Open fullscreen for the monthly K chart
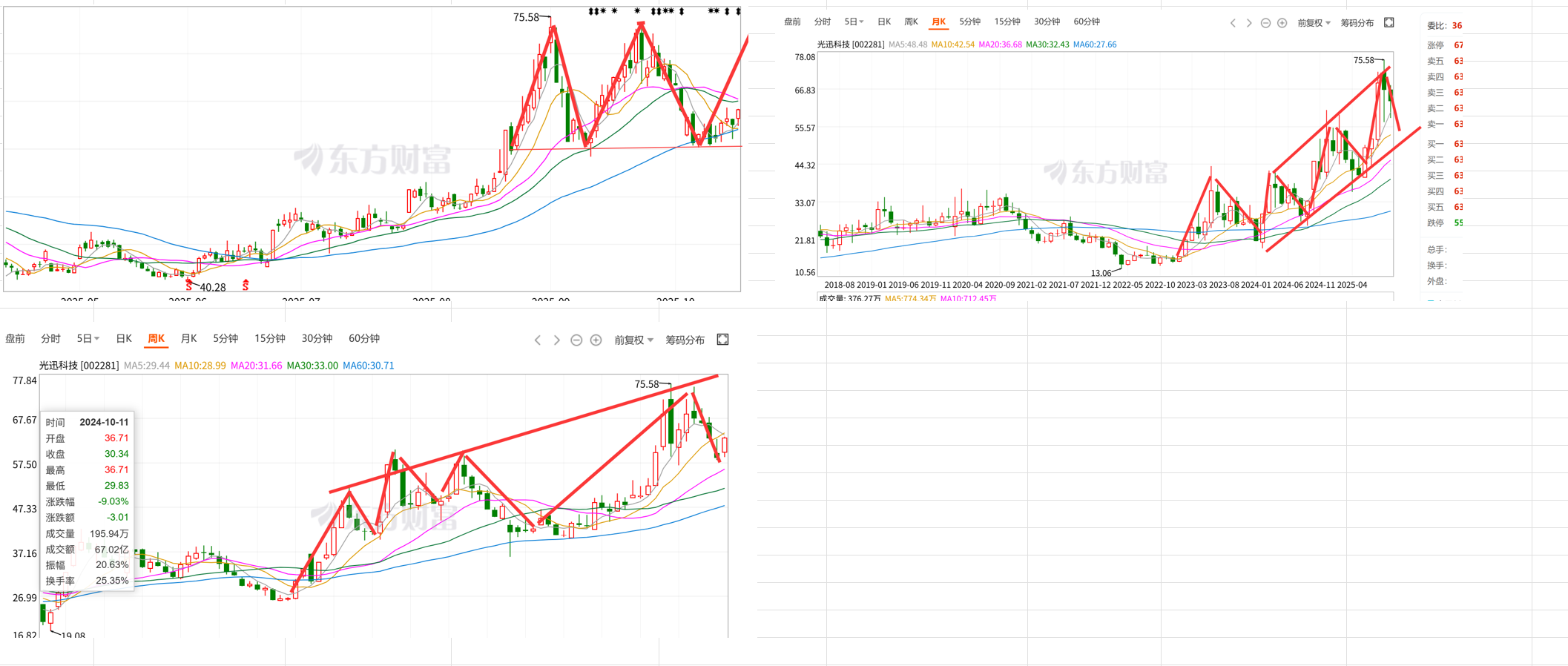This screenshot has width=1568, height=666. [1389, 22]
